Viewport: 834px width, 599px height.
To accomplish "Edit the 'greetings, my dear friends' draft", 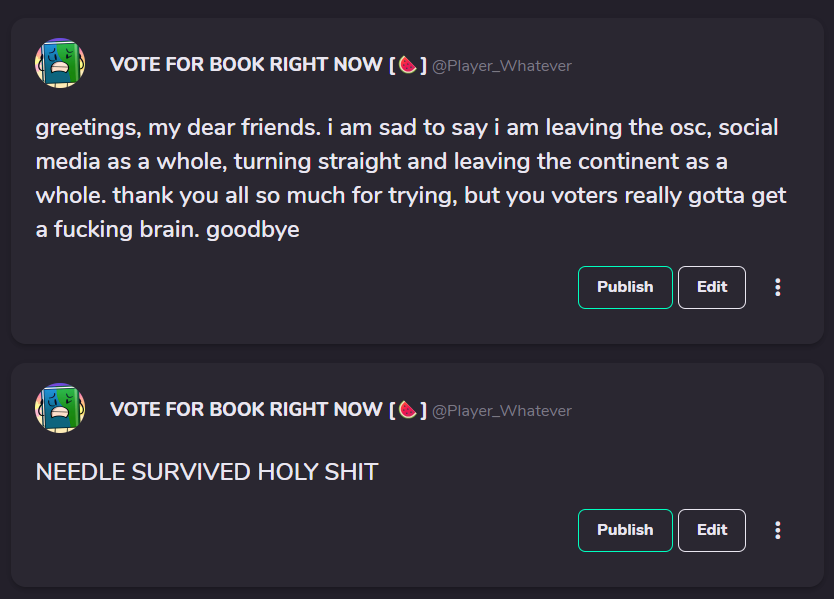I will (712, 287).
